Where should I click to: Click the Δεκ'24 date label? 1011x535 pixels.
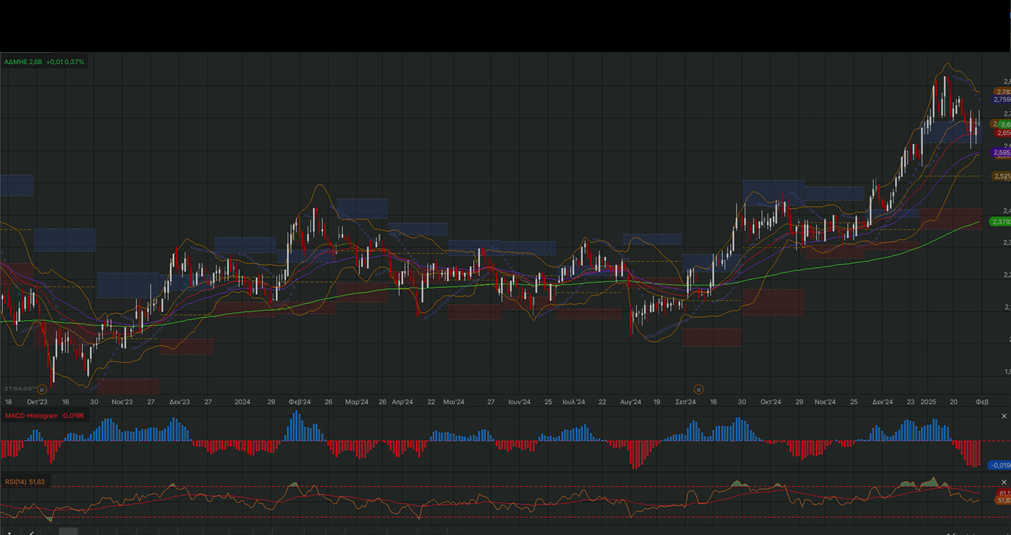point(883,402)
